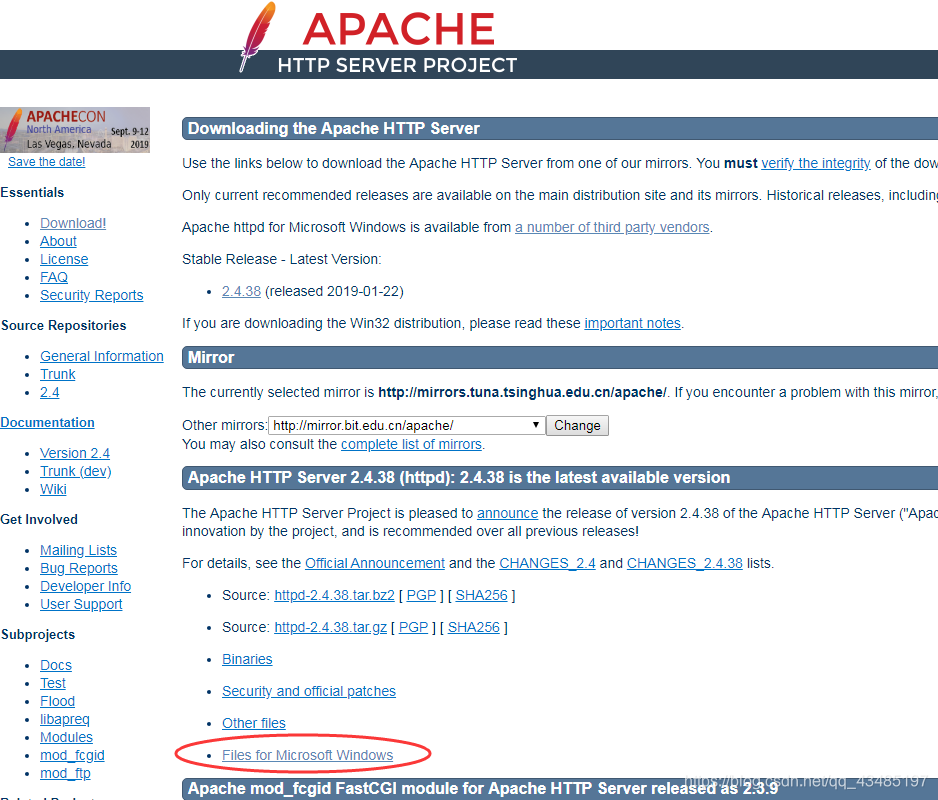The height and width of the screenshot is (800, 938).
Task: Open the Official Announcement link
Action: click(375, 563)
